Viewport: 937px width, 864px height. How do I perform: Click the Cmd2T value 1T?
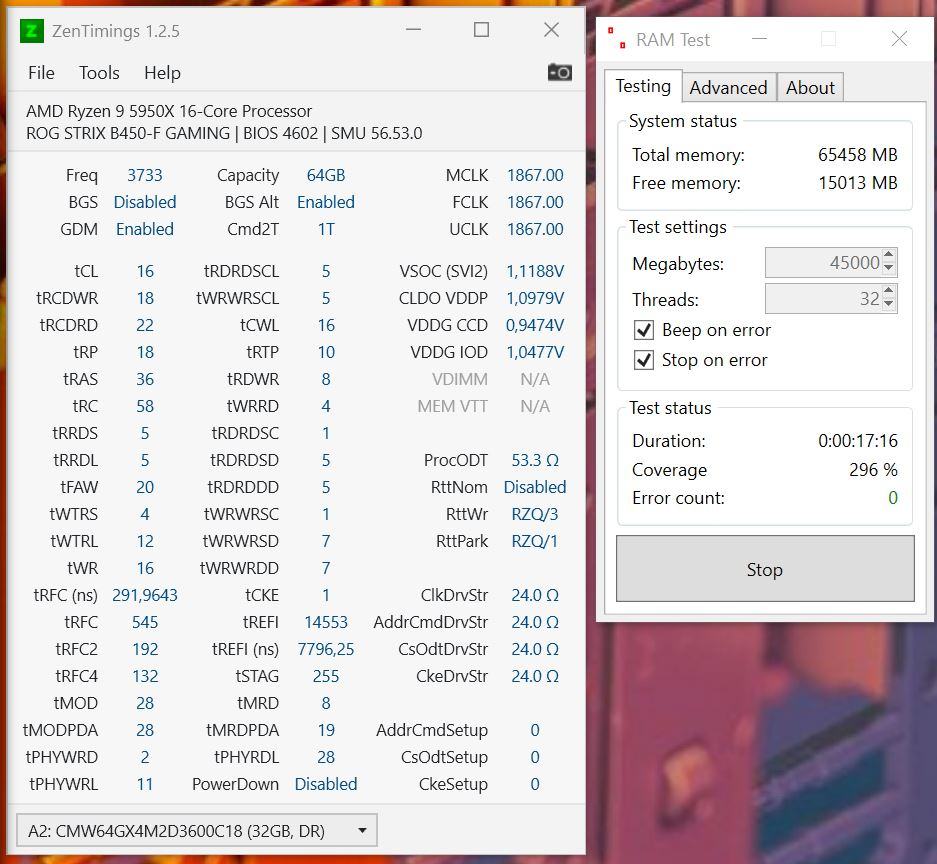coord(326,229)
